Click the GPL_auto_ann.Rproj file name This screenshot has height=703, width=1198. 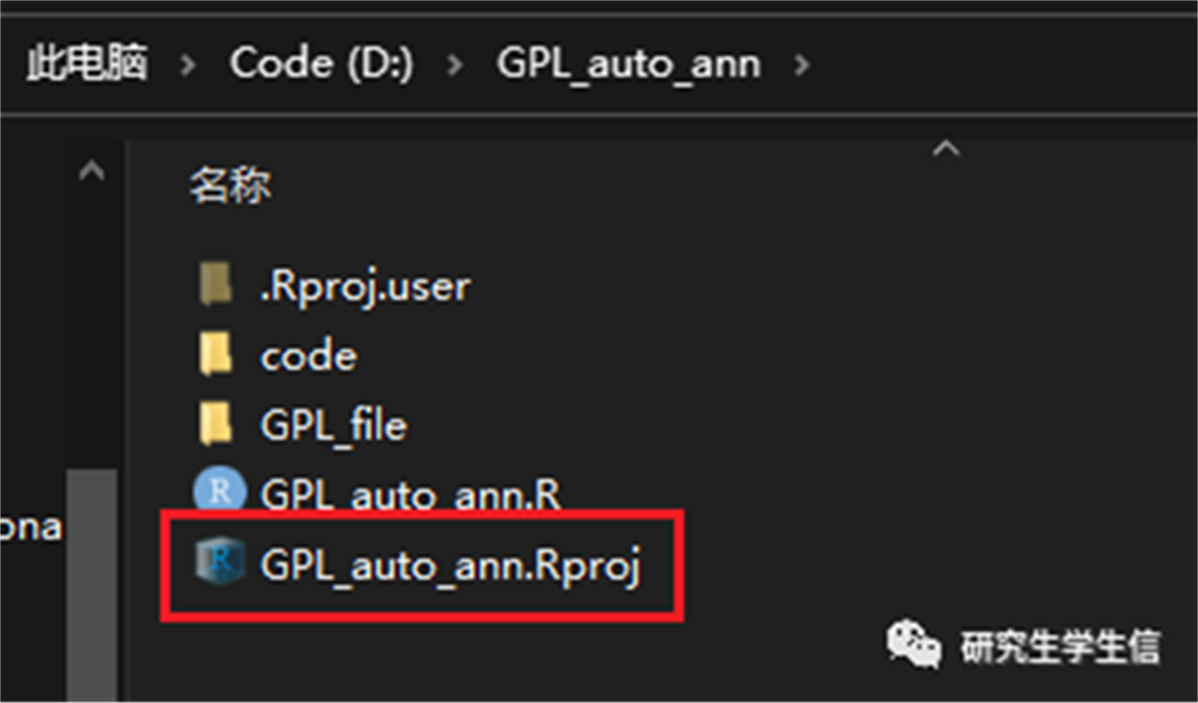coord(451,565)
